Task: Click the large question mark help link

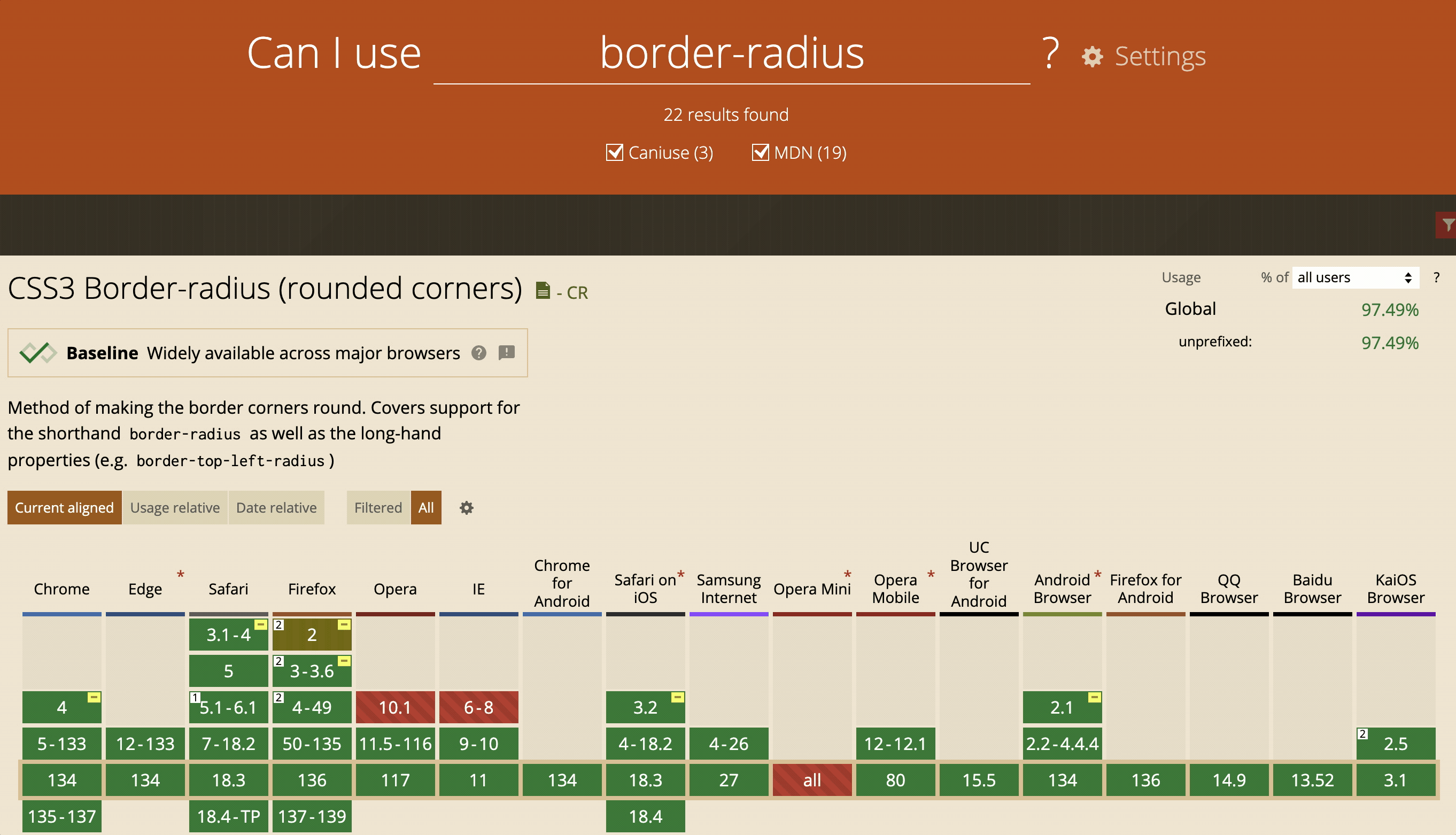Action: coord(1050,53)
